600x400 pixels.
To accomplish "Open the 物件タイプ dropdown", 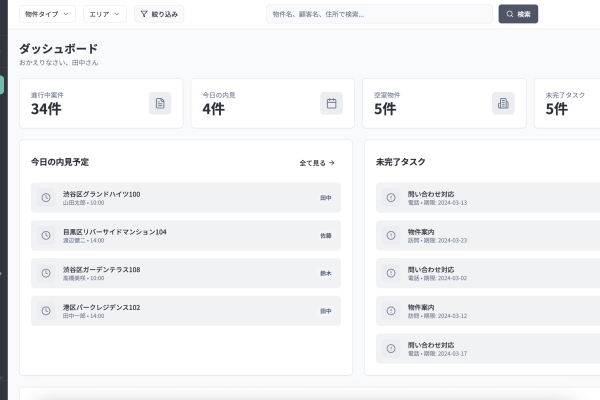I will coord(47,14).
